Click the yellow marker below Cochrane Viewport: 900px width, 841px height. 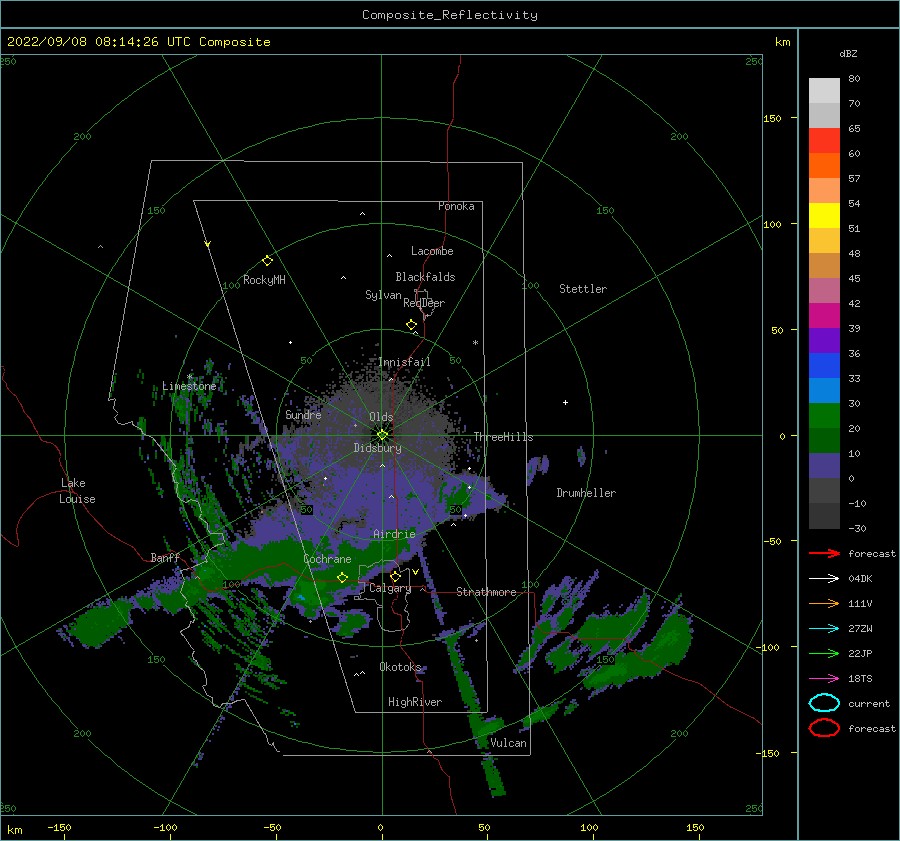pyautogui.click(x=343, y=577)
